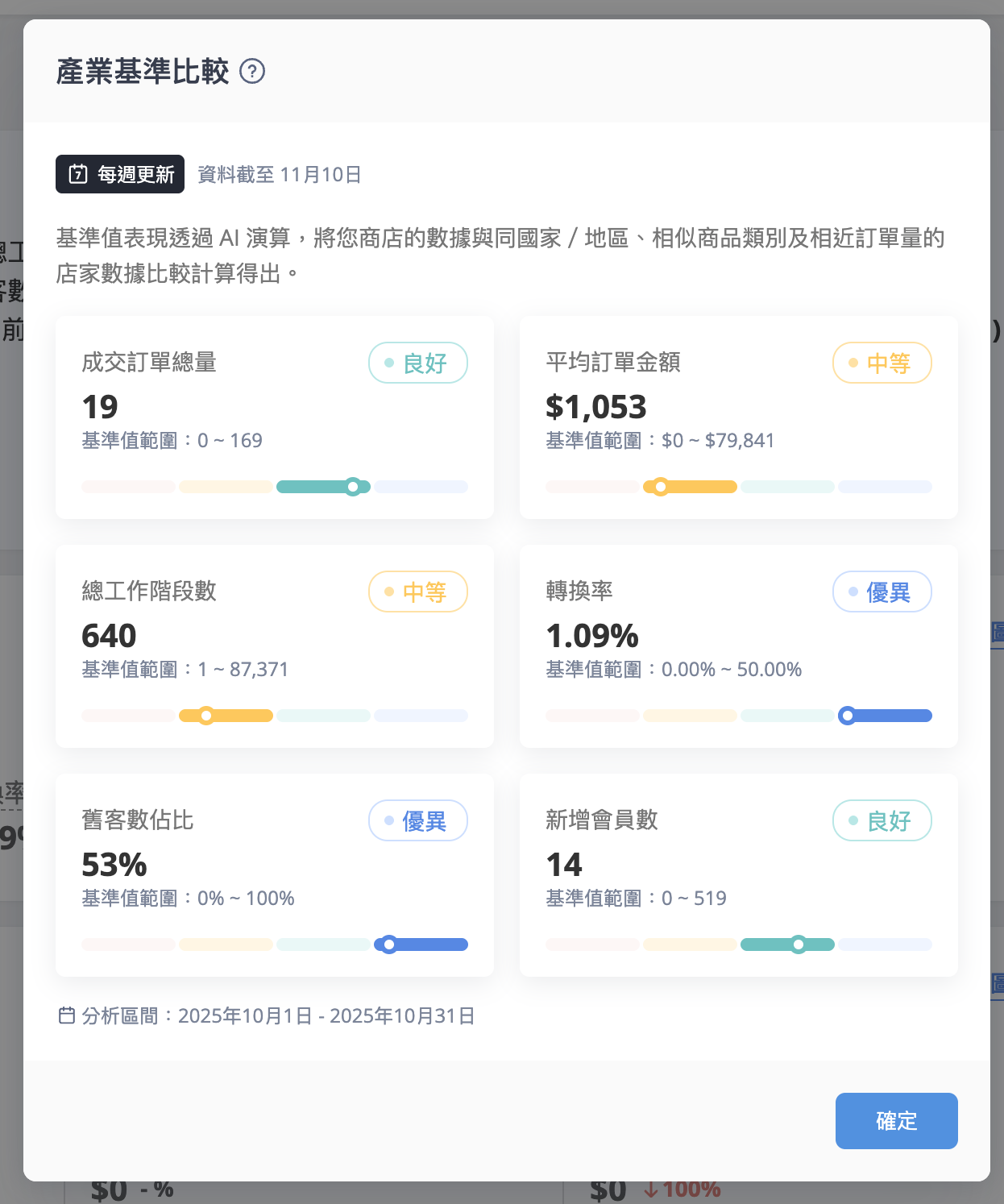Click the 良好 badge on 新增會員數
The width and height of the screenshot is (1004, 1204).
coord(882,820)
